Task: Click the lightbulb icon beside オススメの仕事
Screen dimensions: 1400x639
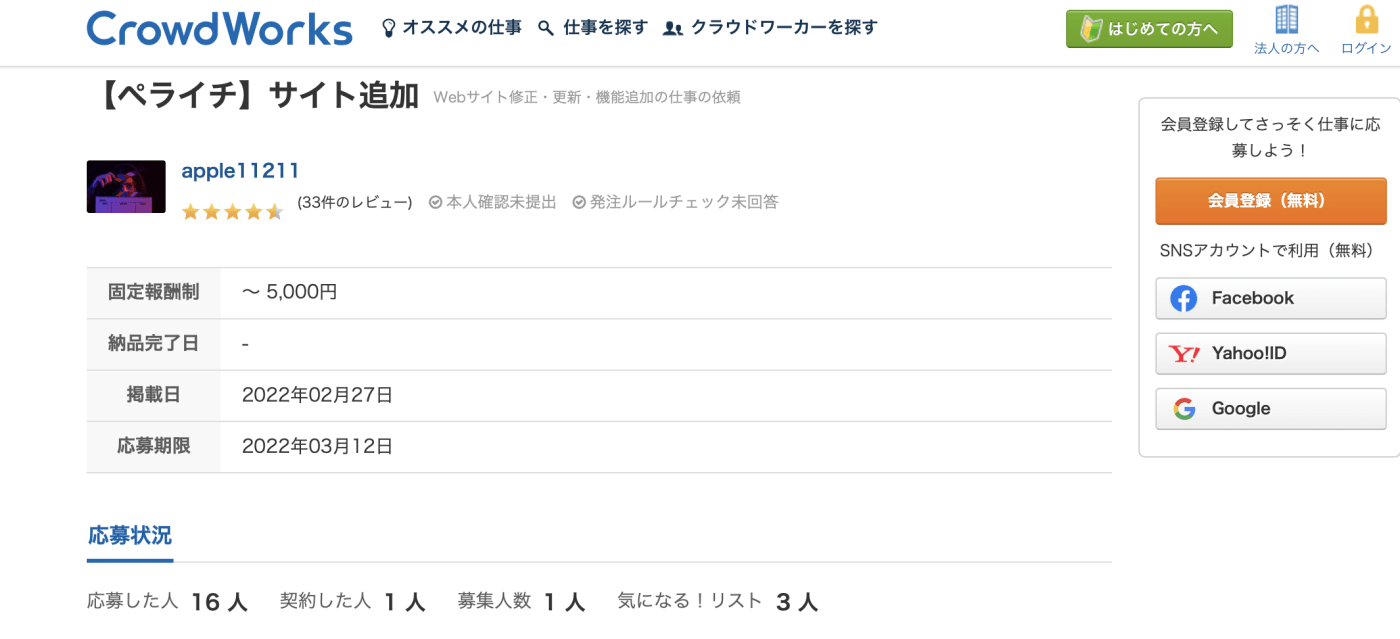Action: 390,28
